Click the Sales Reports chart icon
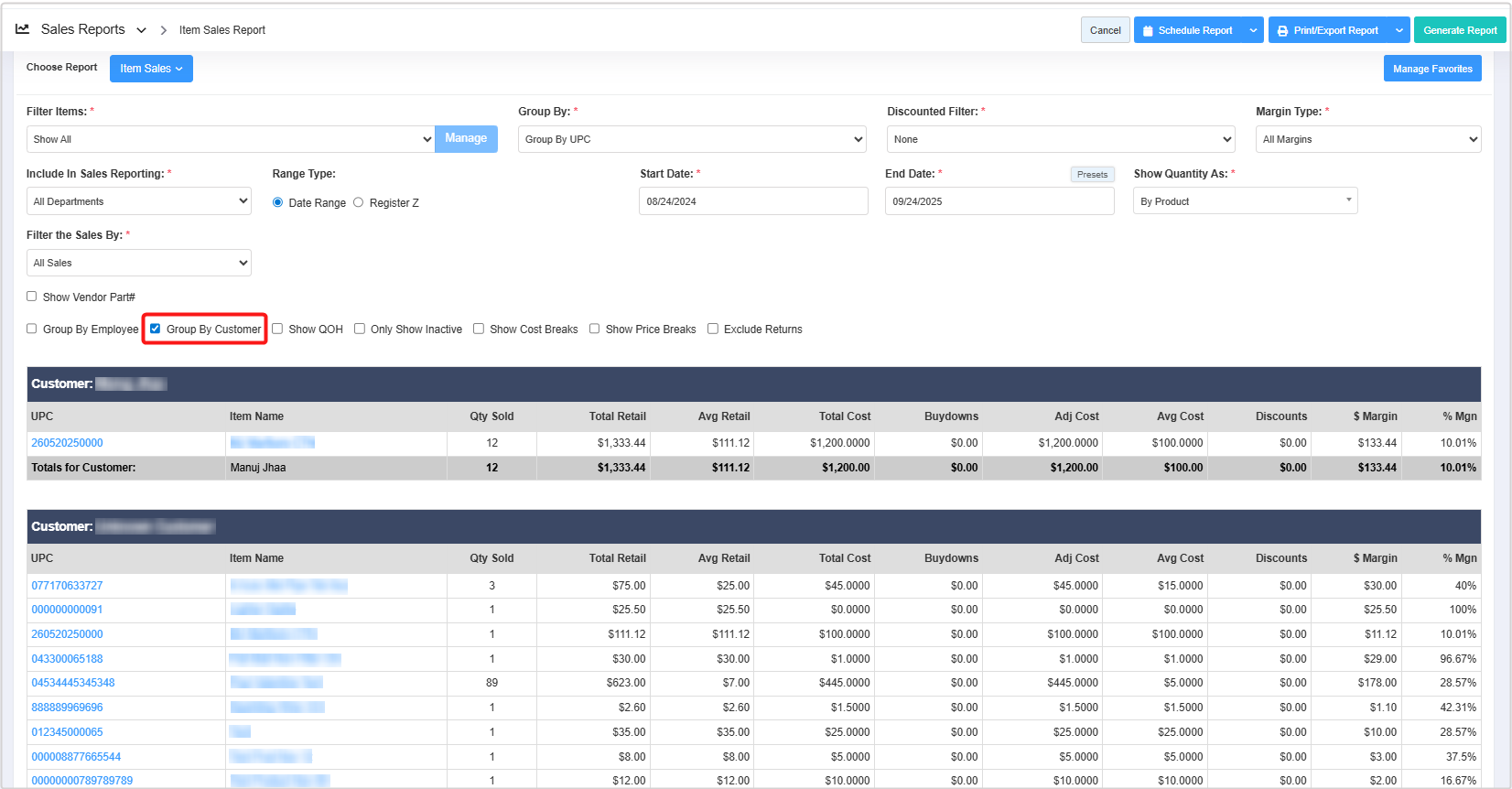1512x789 pixels. [x=23, y=29]
